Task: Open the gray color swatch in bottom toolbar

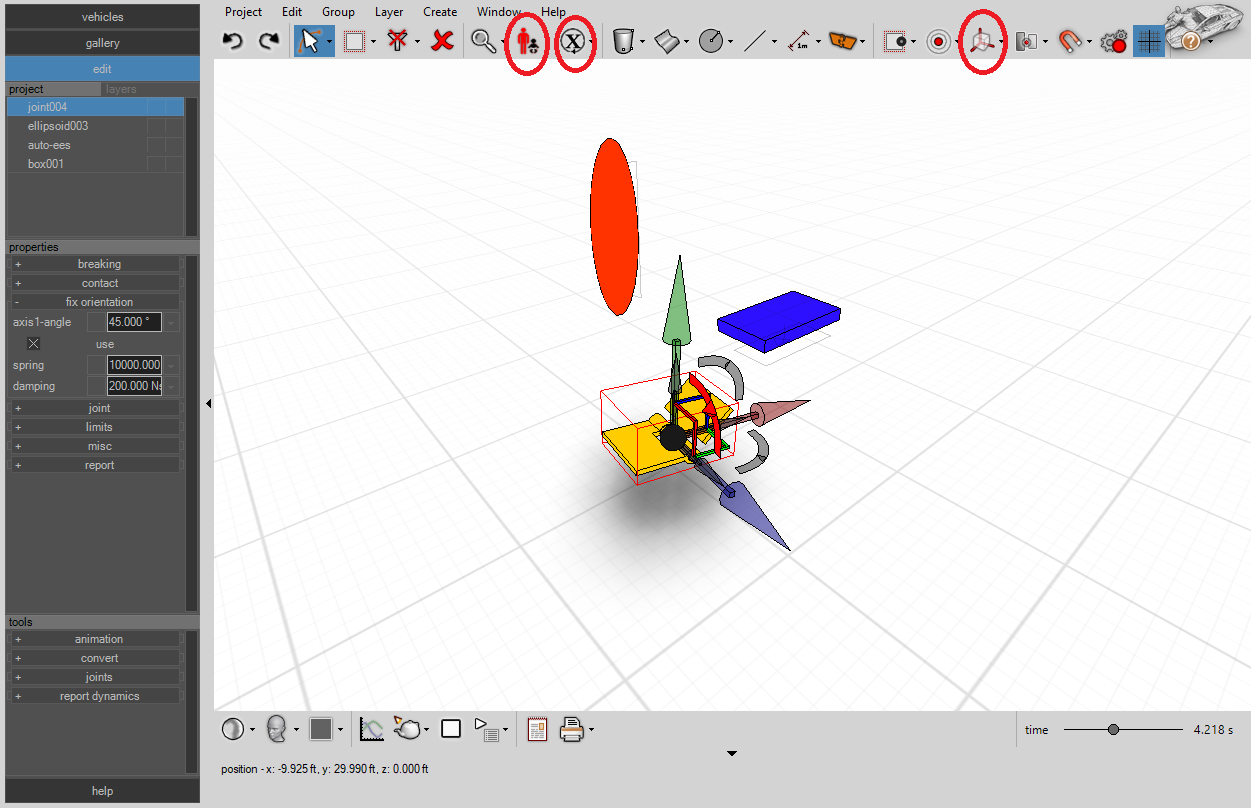Action: tap(320, 729)
